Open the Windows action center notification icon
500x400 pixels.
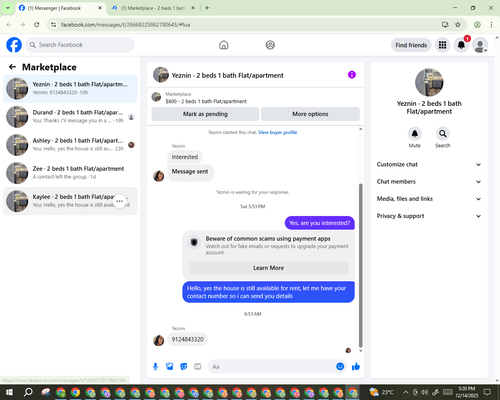(487, 392)
